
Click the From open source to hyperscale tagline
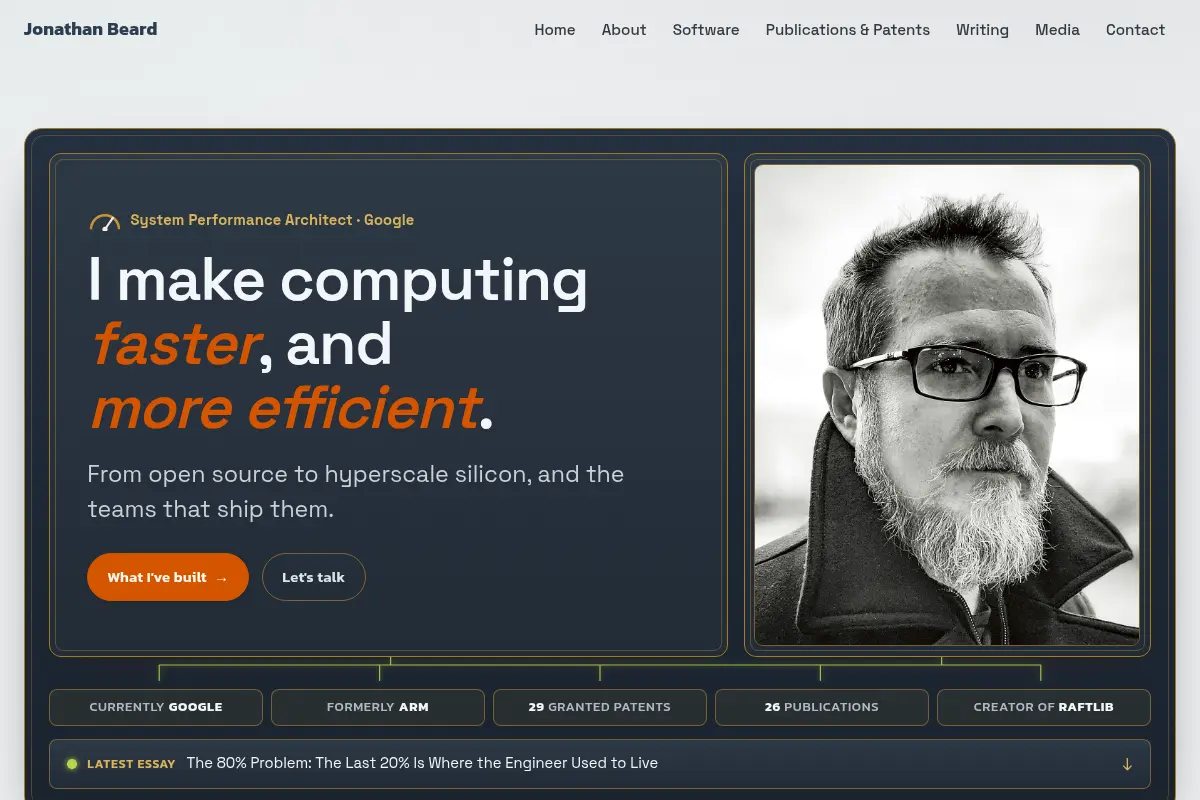(x=356, y=491)
